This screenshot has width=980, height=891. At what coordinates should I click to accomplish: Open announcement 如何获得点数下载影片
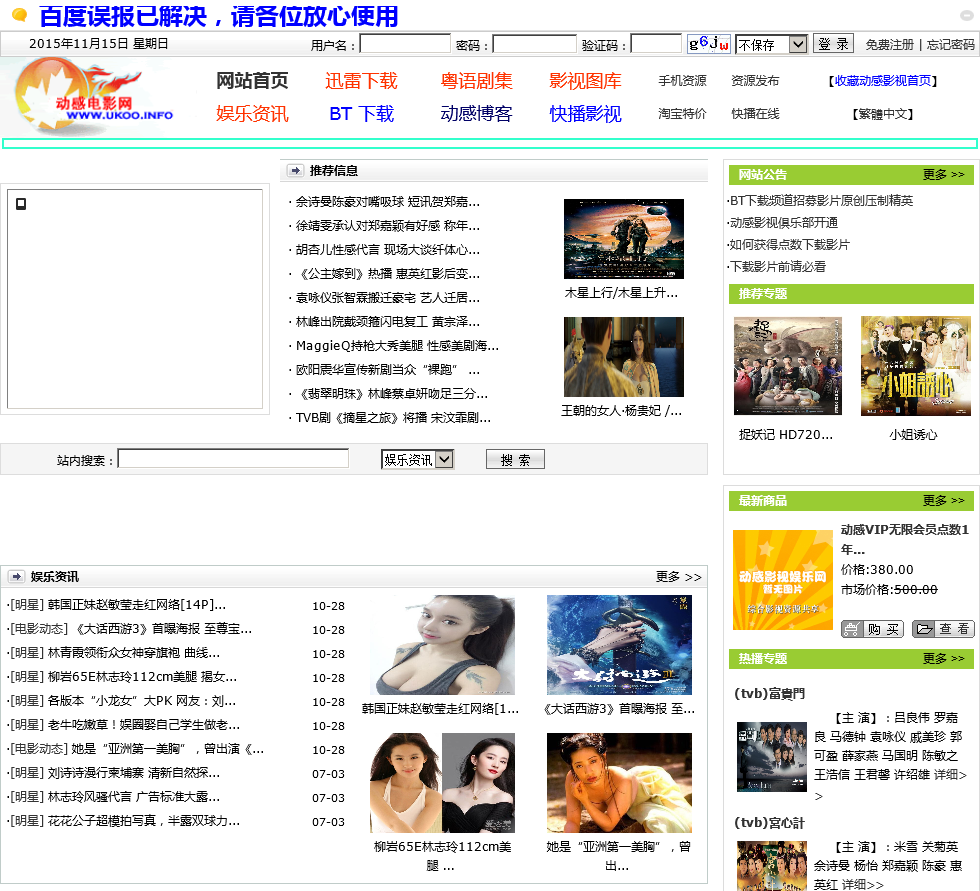point(789,244)
